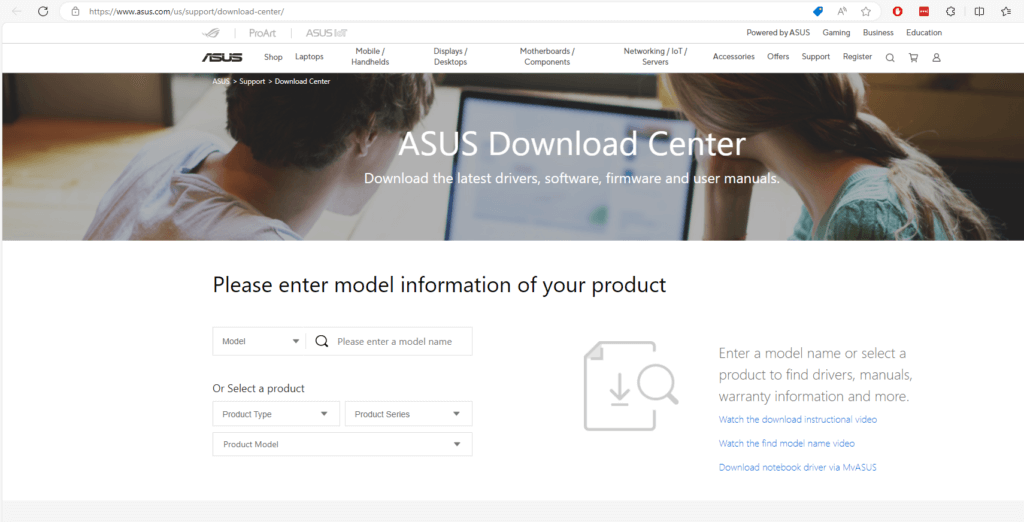Open Watch the download instructional video link
The image size is (1024, 522).
(797, 419)
